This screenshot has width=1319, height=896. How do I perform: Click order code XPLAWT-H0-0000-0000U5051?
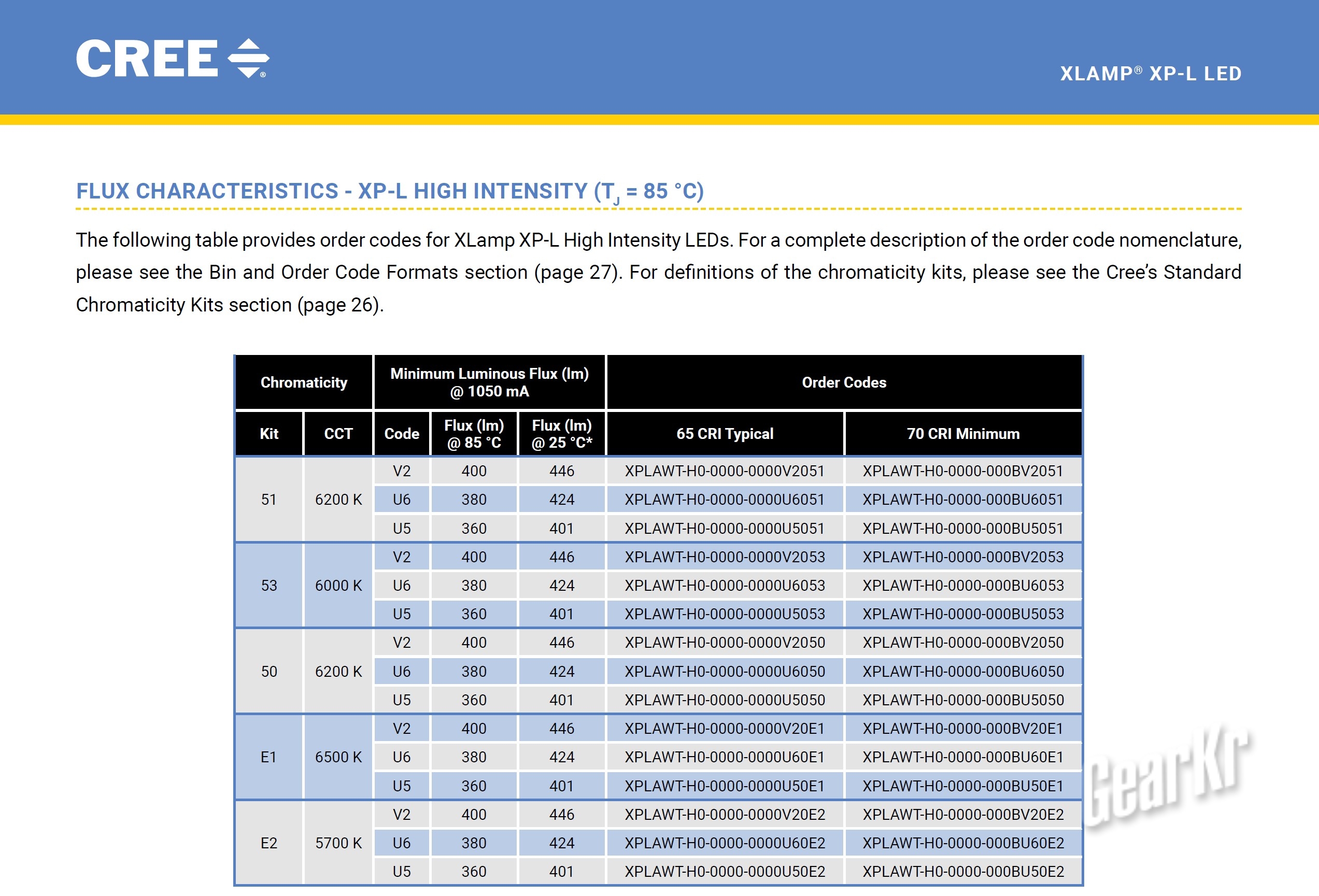click(725, 528)
